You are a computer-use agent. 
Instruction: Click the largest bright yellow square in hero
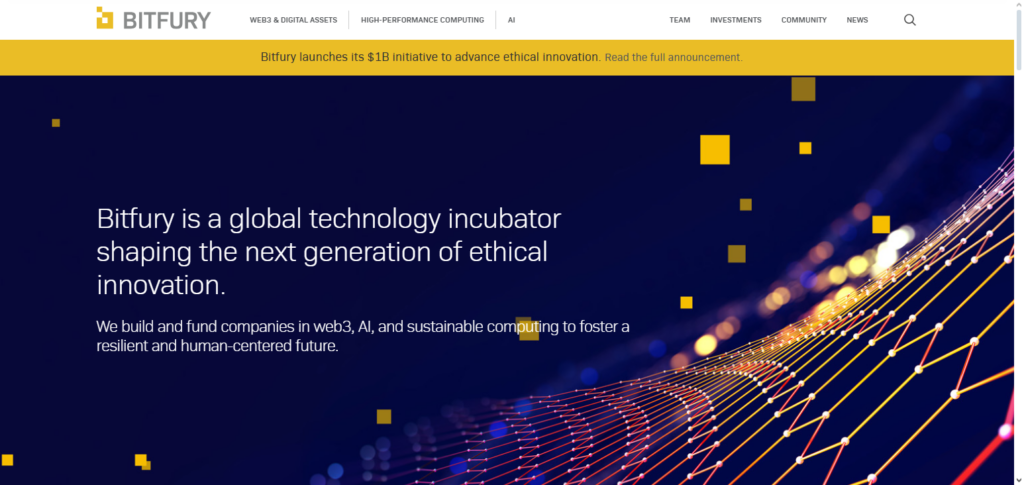pos(714,149)
